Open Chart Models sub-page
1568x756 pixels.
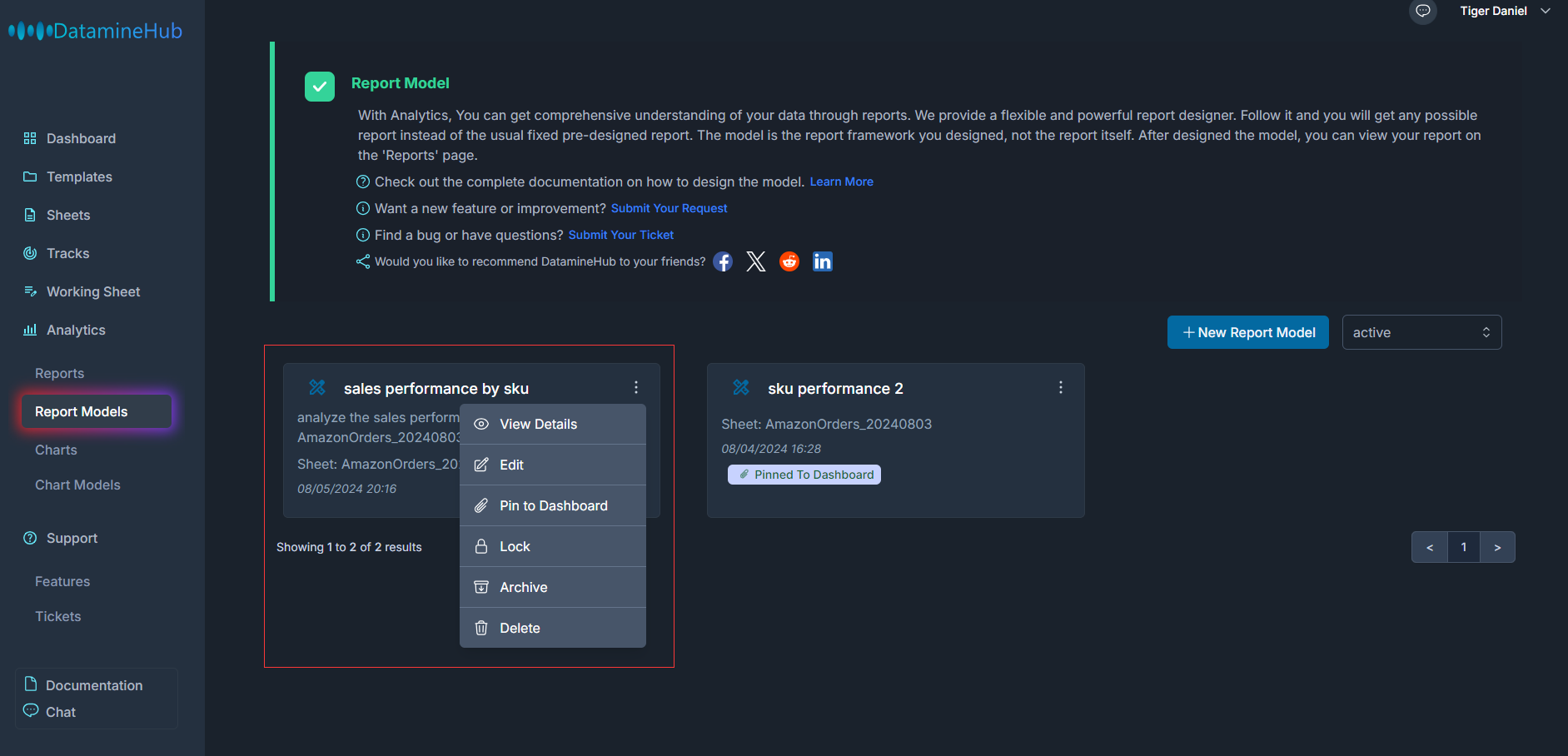pos(77,485)
